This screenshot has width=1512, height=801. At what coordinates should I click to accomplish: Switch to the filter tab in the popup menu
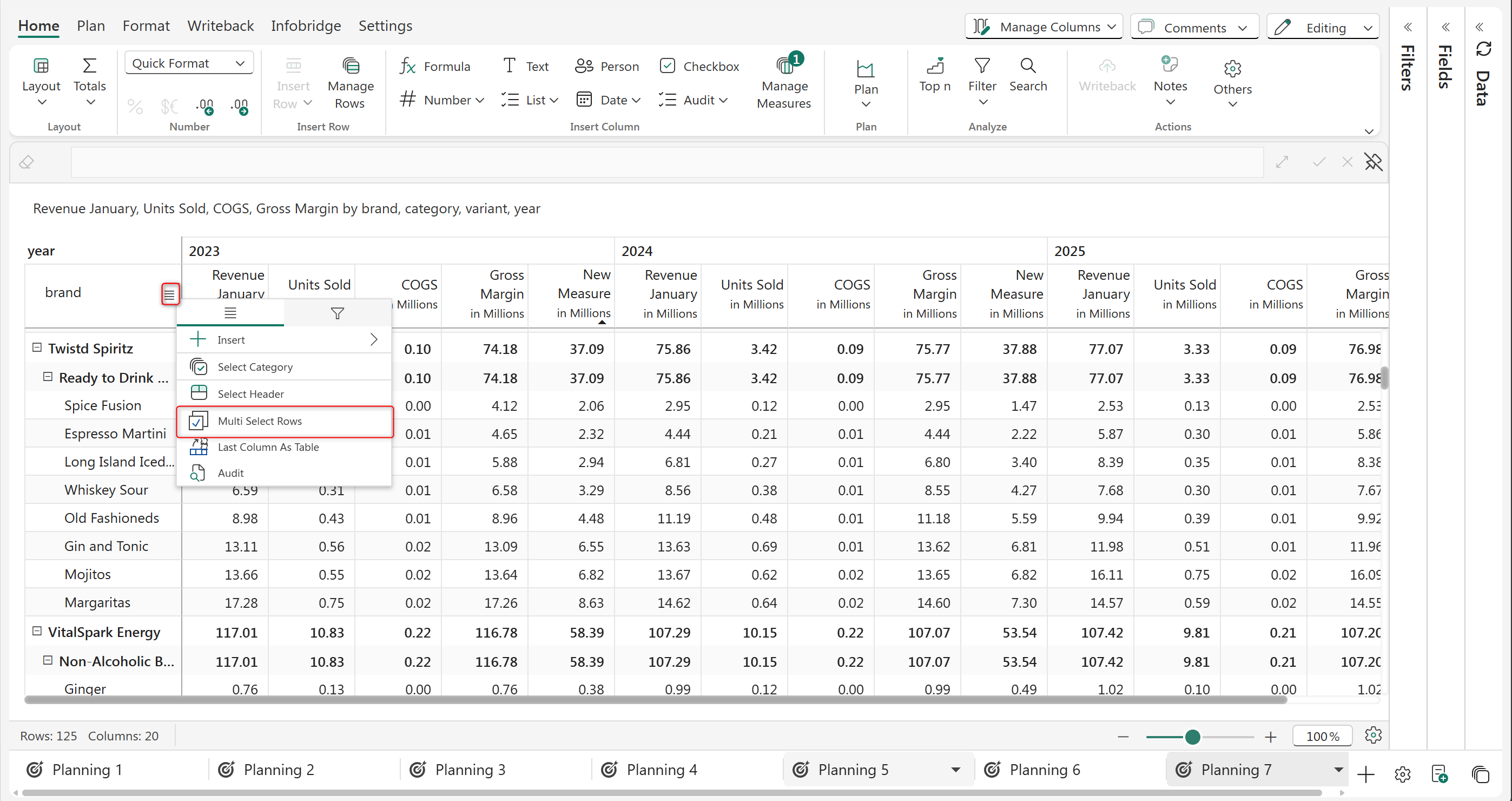coord(337,313)
